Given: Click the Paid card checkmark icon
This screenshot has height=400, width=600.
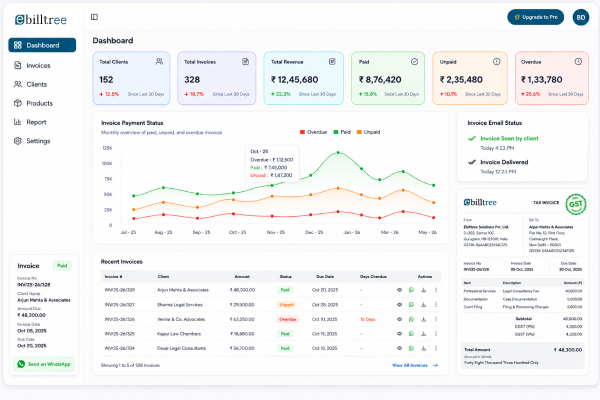Looking at the screenshot, I should point(414,61).
